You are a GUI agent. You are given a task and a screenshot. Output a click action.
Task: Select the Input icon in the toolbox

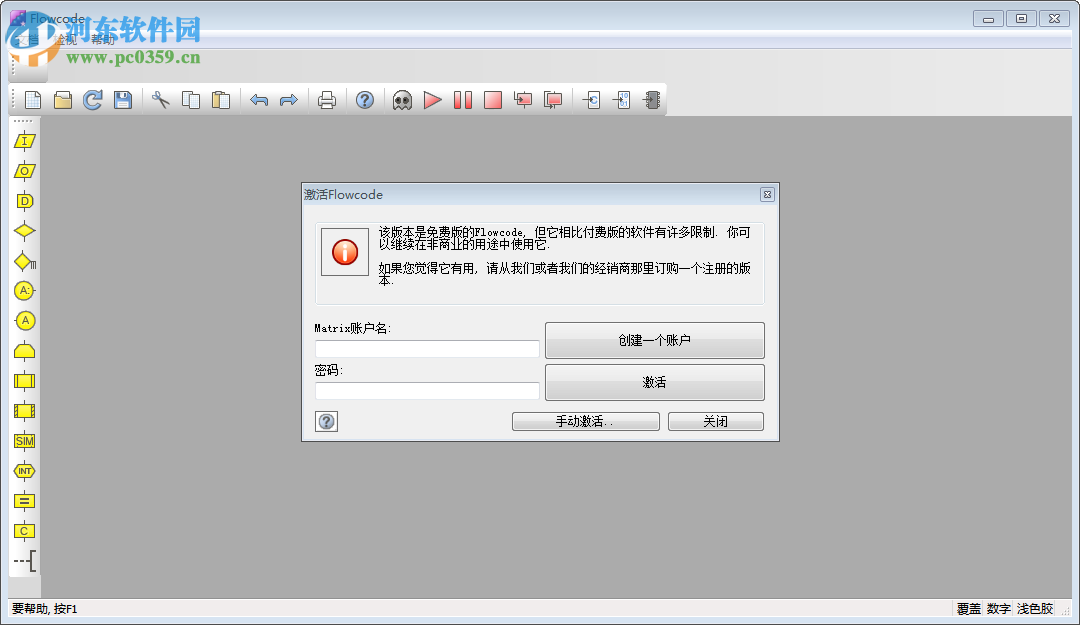pos(24,142)
